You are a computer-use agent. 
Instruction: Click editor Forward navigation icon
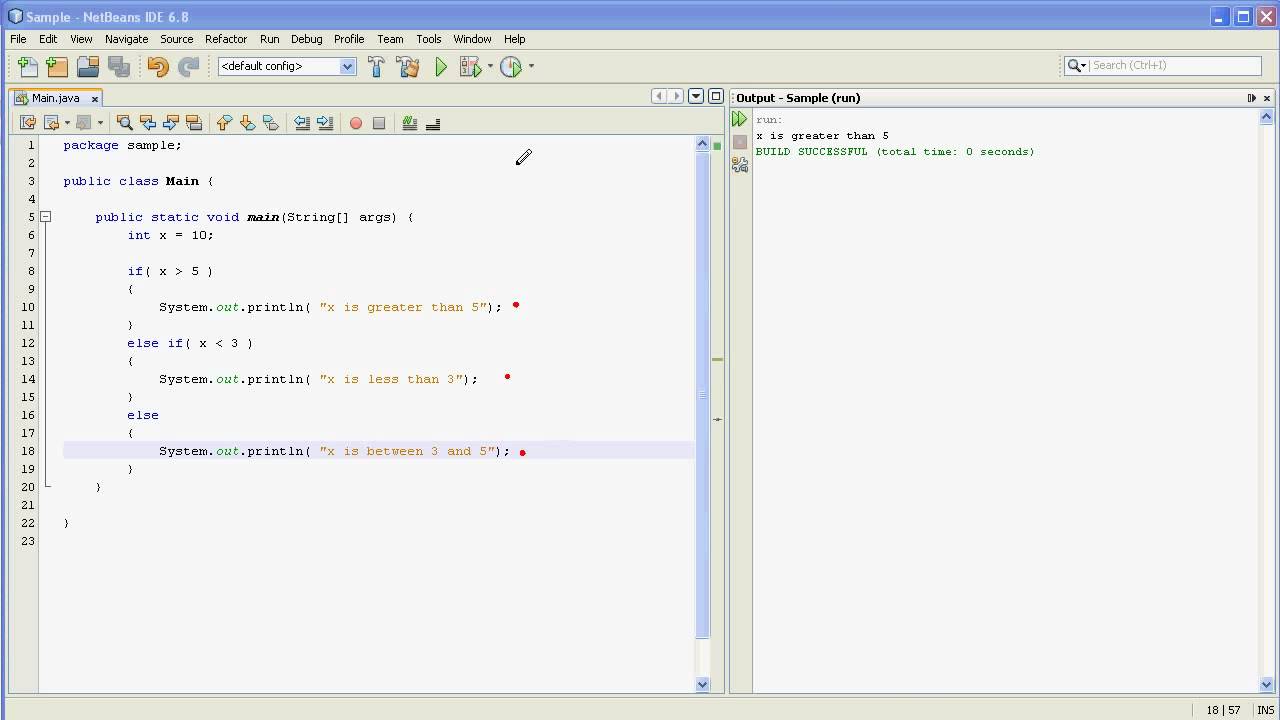(84, 123)
